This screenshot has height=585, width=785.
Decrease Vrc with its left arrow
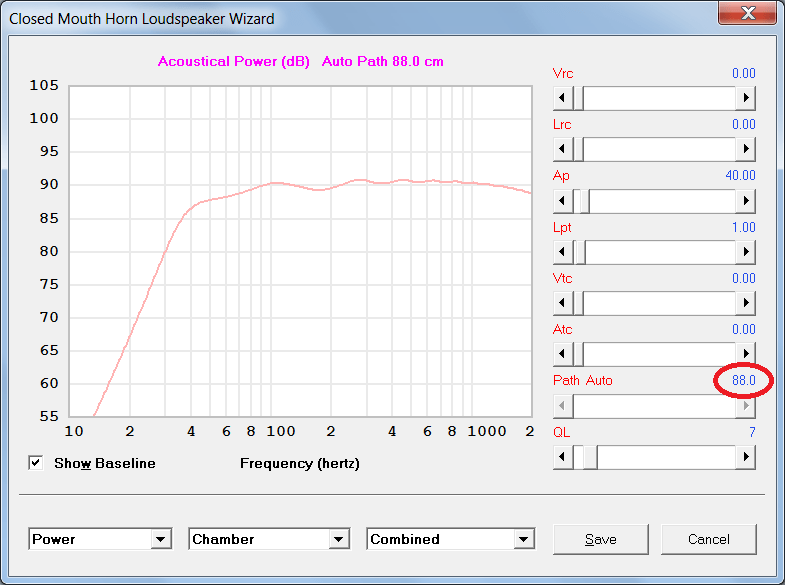tap(563, 98)
